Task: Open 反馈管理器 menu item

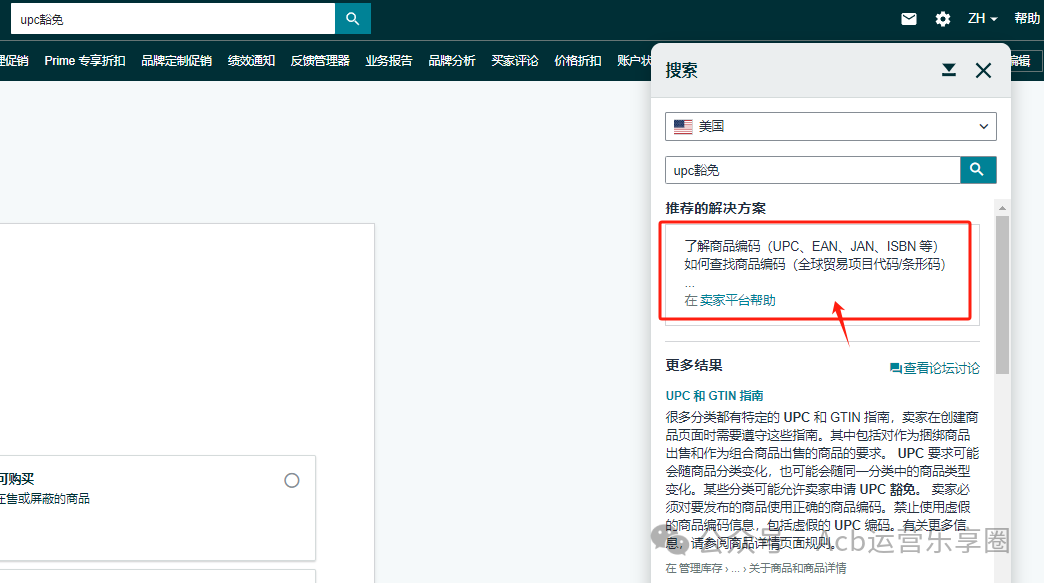Action: [320, 61]
